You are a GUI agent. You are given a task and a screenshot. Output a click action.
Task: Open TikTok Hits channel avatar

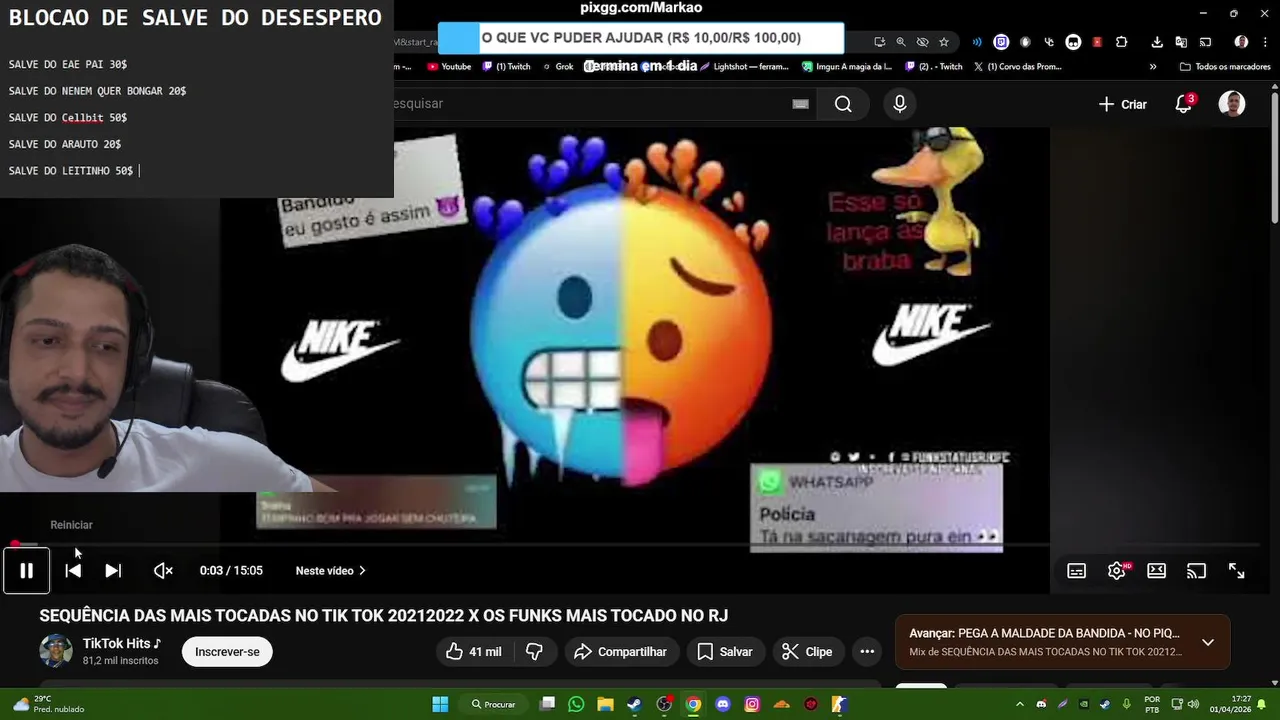[x=56, y=651]
